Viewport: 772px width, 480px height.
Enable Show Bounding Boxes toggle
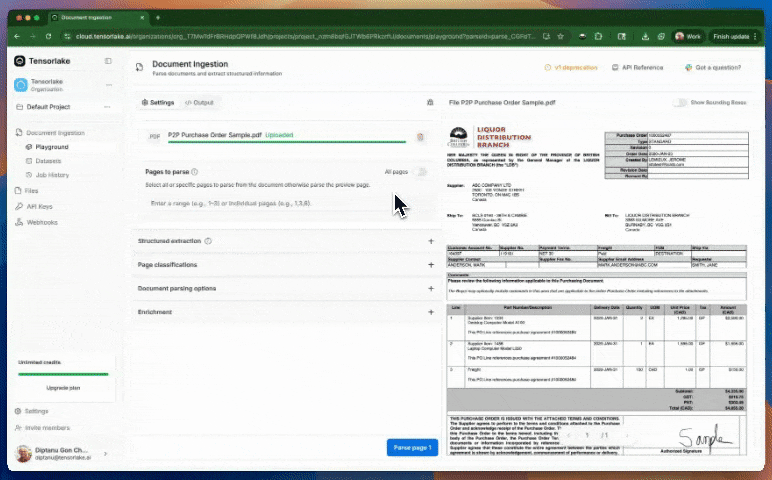point(680,102)
